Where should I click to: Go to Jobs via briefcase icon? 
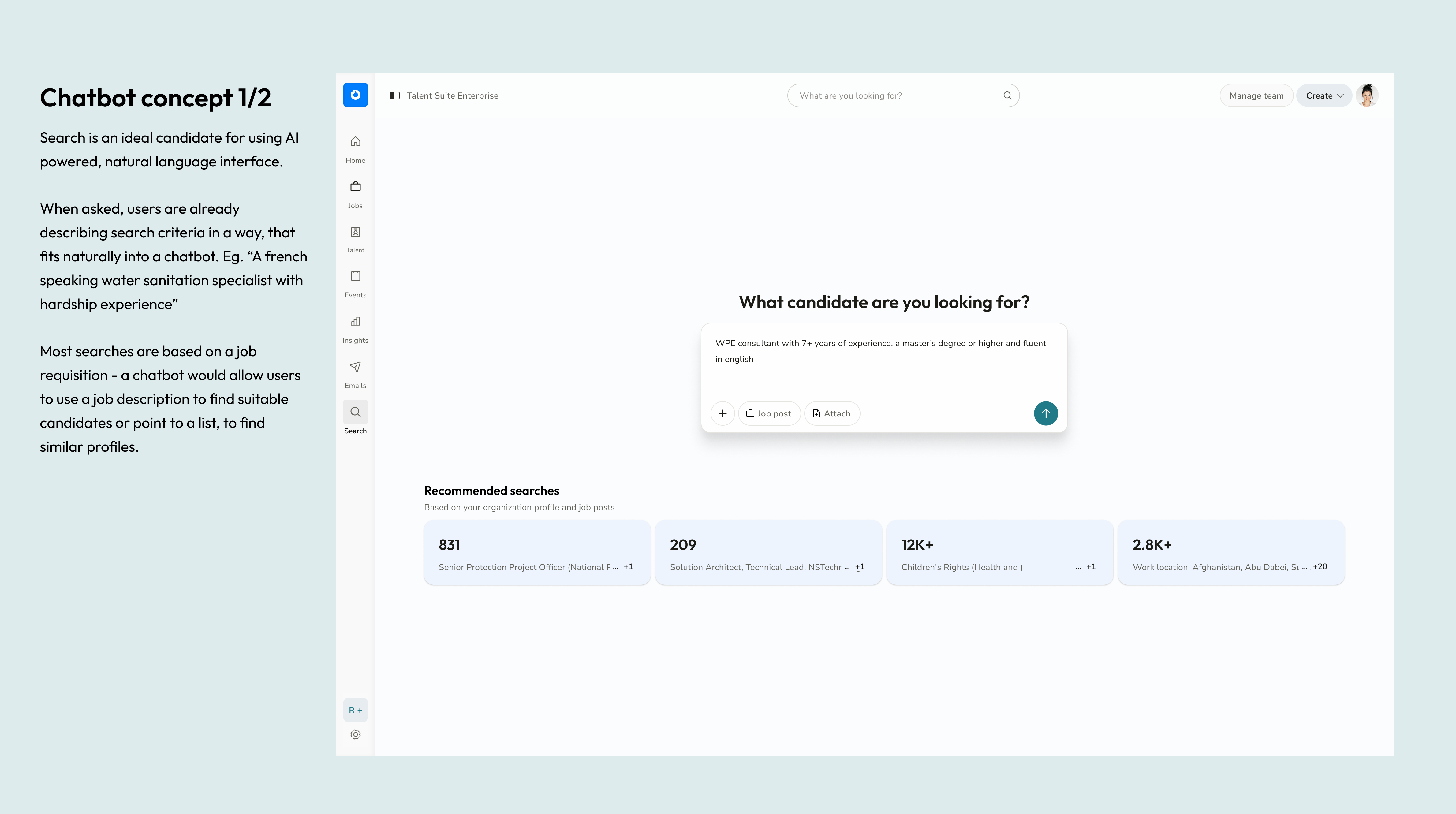[x=355, y=187]
